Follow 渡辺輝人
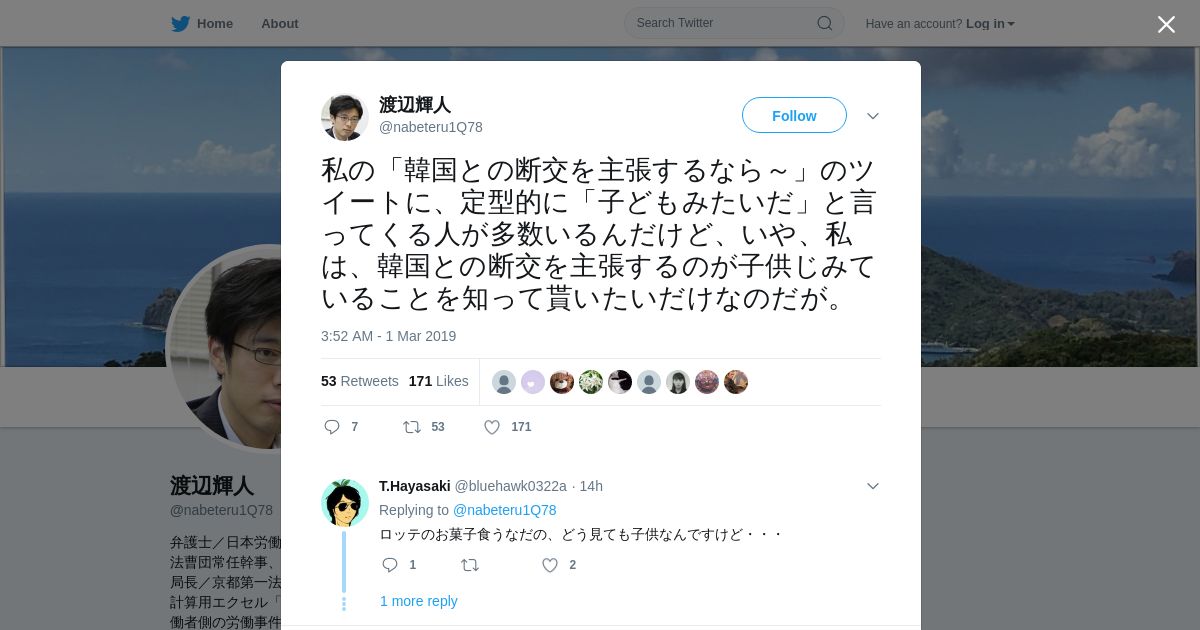 coord(794,115)
